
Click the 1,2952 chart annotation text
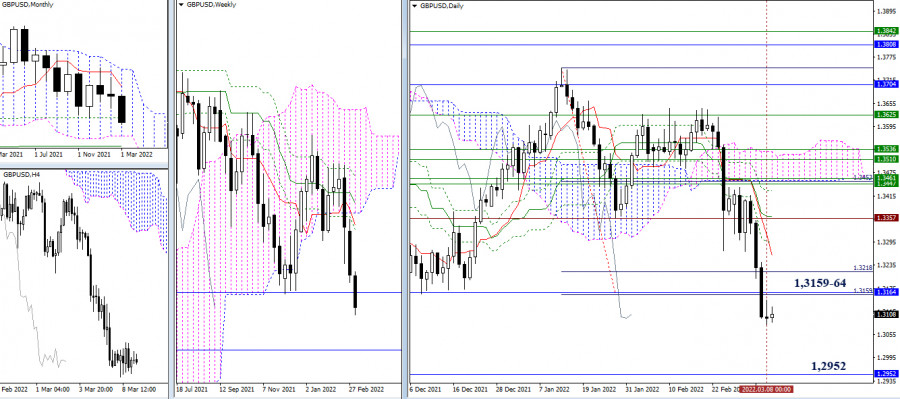tap(828, 366)
